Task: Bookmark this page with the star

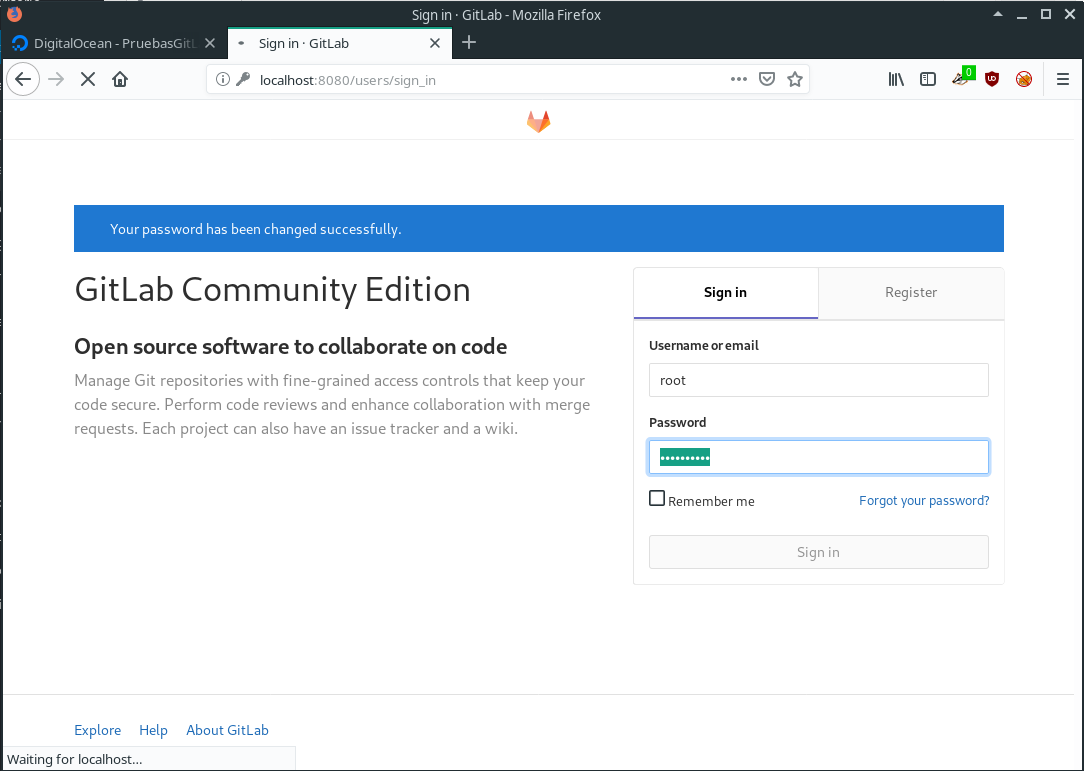Action: pos(795,80)
